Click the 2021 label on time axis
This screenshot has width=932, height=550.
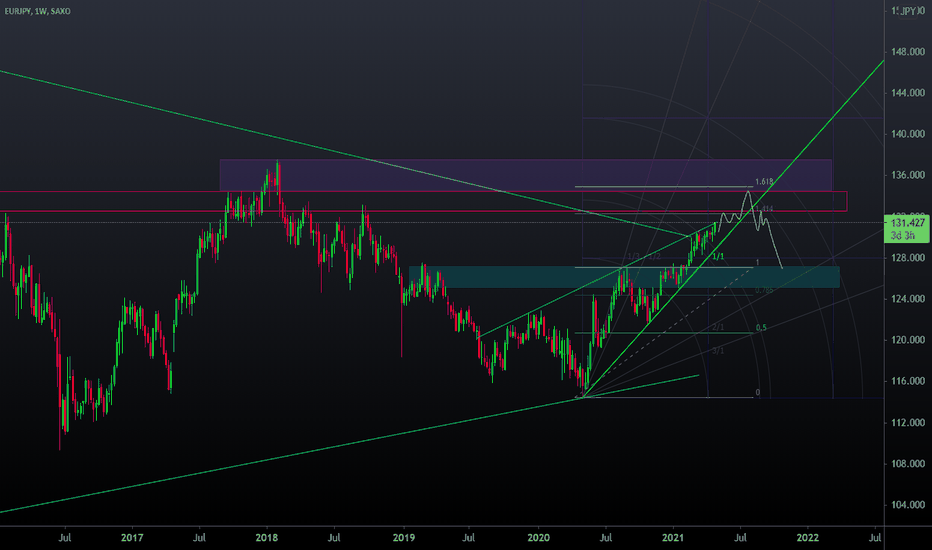(x=673, y=538)
